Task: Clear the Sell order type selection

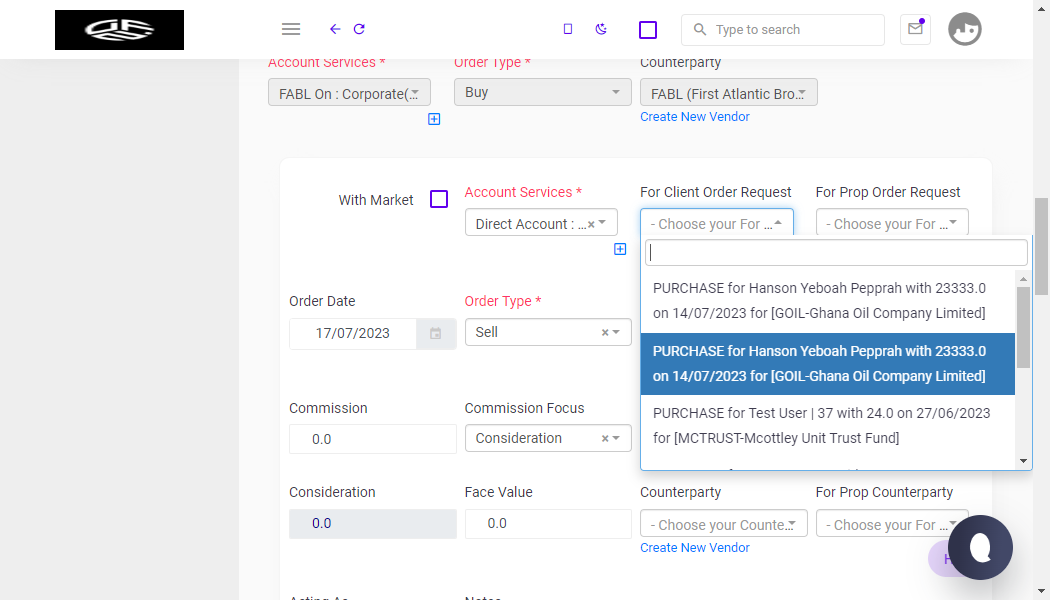Action: [605, 333]
